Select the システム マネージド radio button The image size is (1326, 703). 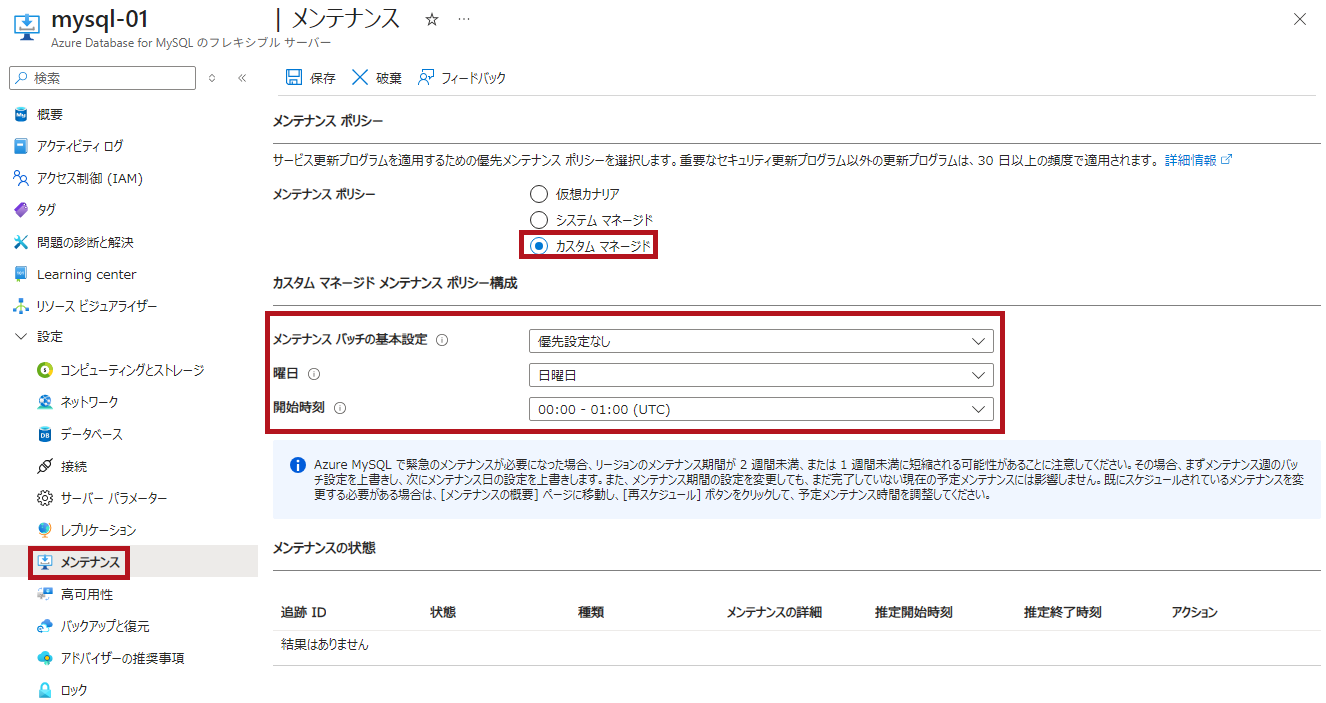click(x=539, y=220)
